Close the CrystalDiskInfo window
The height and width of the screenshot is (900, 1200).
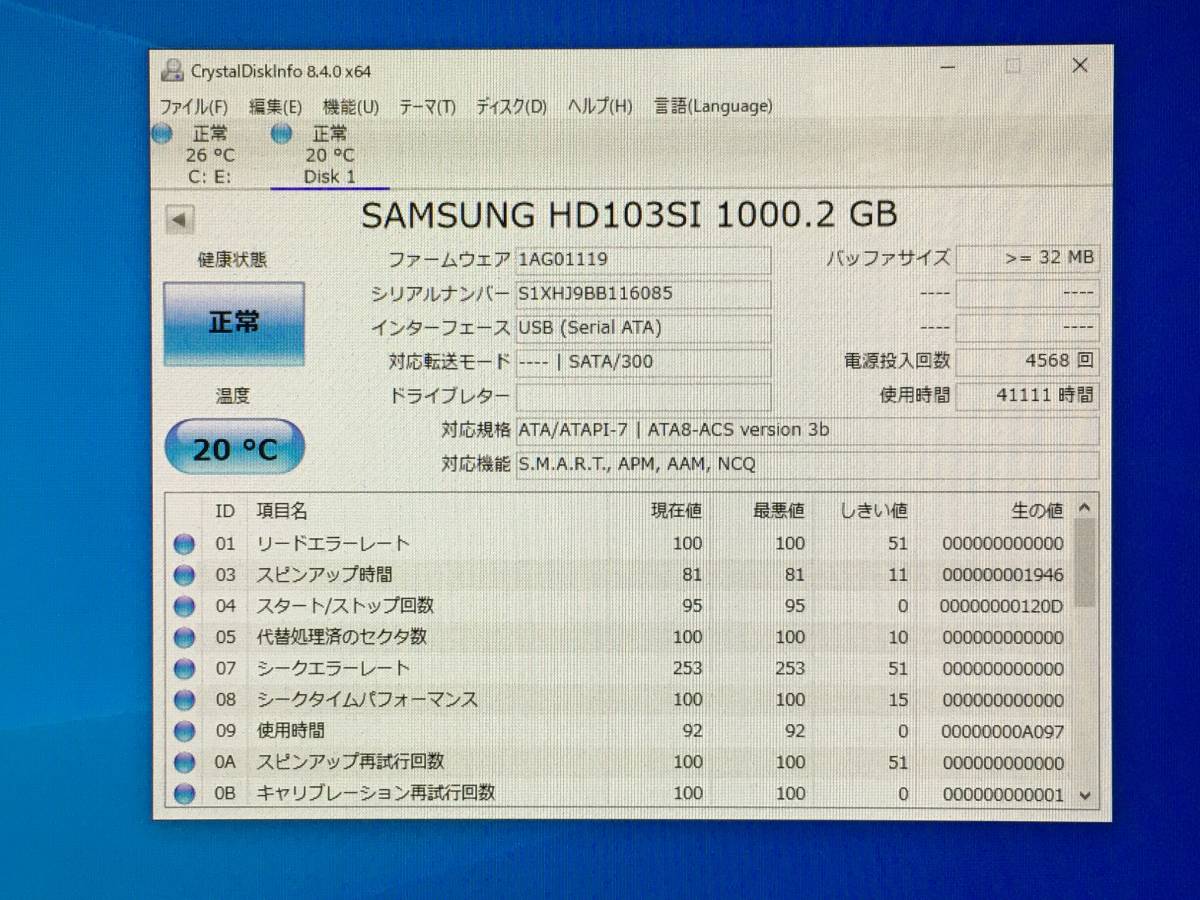[x=1080, y=66]
